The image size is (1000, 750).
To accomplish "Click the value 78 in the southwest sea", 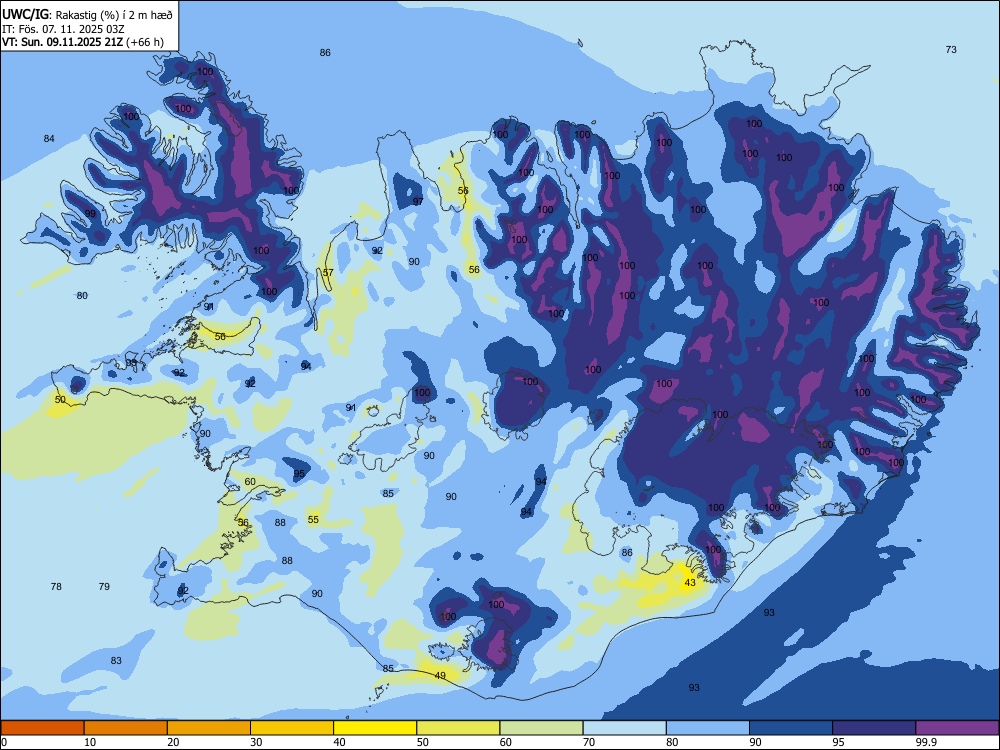I will click(x=56, y=586).
